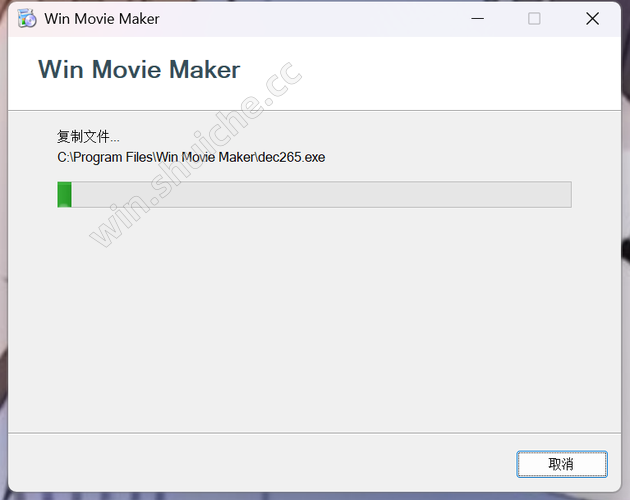Click the file copy progress bar
This screenshot has height=500, width=630.
[314, 195]
